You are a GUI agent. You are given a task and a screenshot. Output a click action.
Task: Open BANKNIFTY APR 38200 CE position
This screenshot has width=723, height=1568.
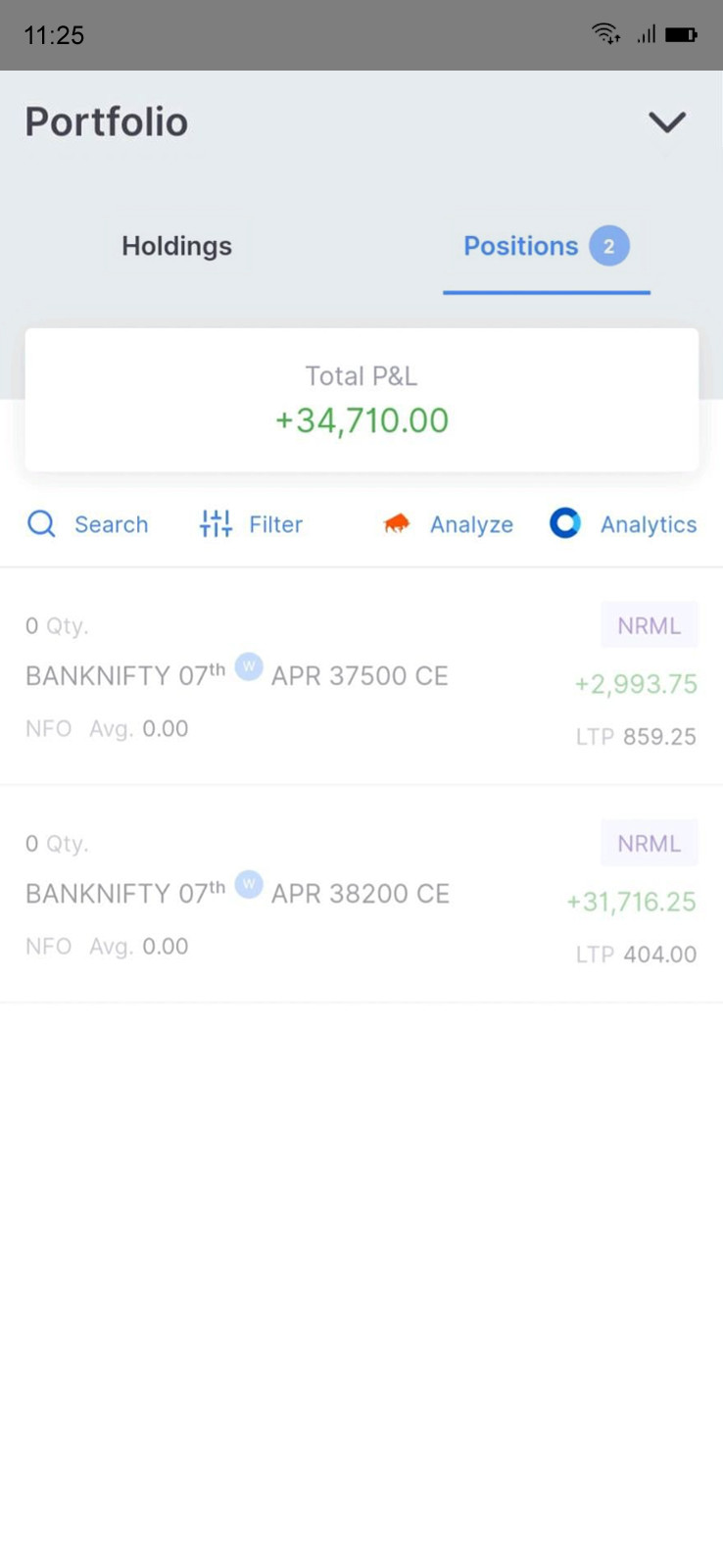pos(238,894)
